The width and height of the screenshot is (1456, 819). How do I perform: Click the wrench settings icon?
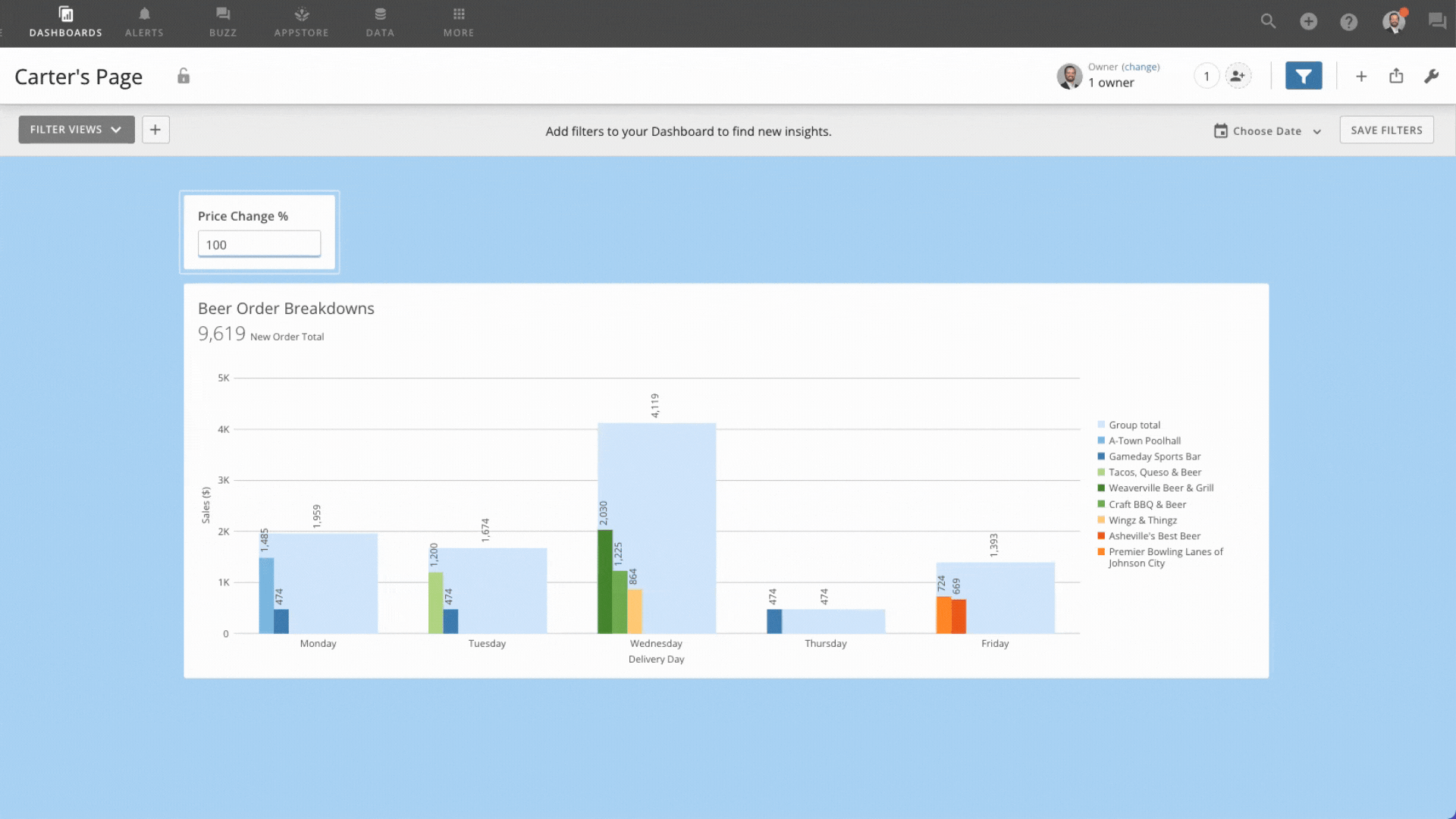1432,75
